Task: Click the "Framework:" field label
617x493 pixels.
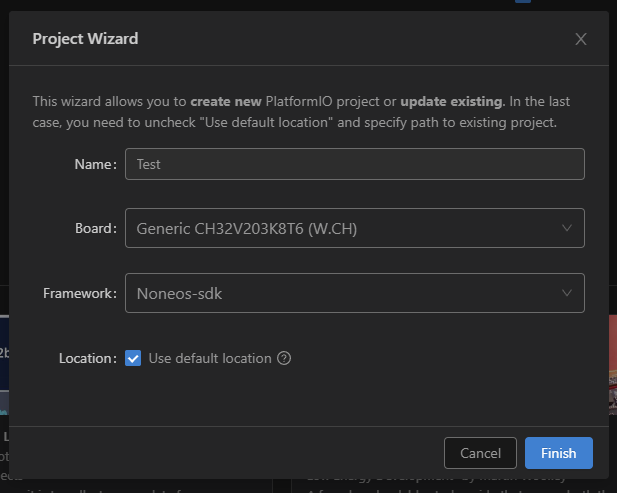Action: click(80, 293)
